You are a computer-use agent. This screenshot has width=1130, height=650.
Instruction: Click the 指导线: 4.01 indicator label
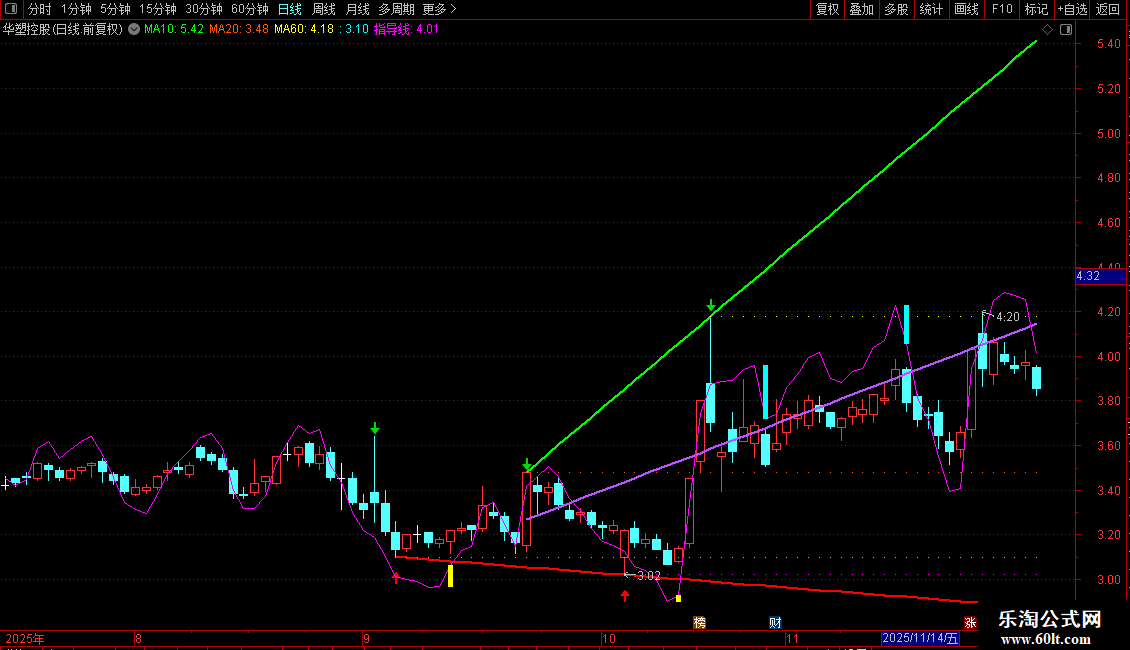(406, 29)
